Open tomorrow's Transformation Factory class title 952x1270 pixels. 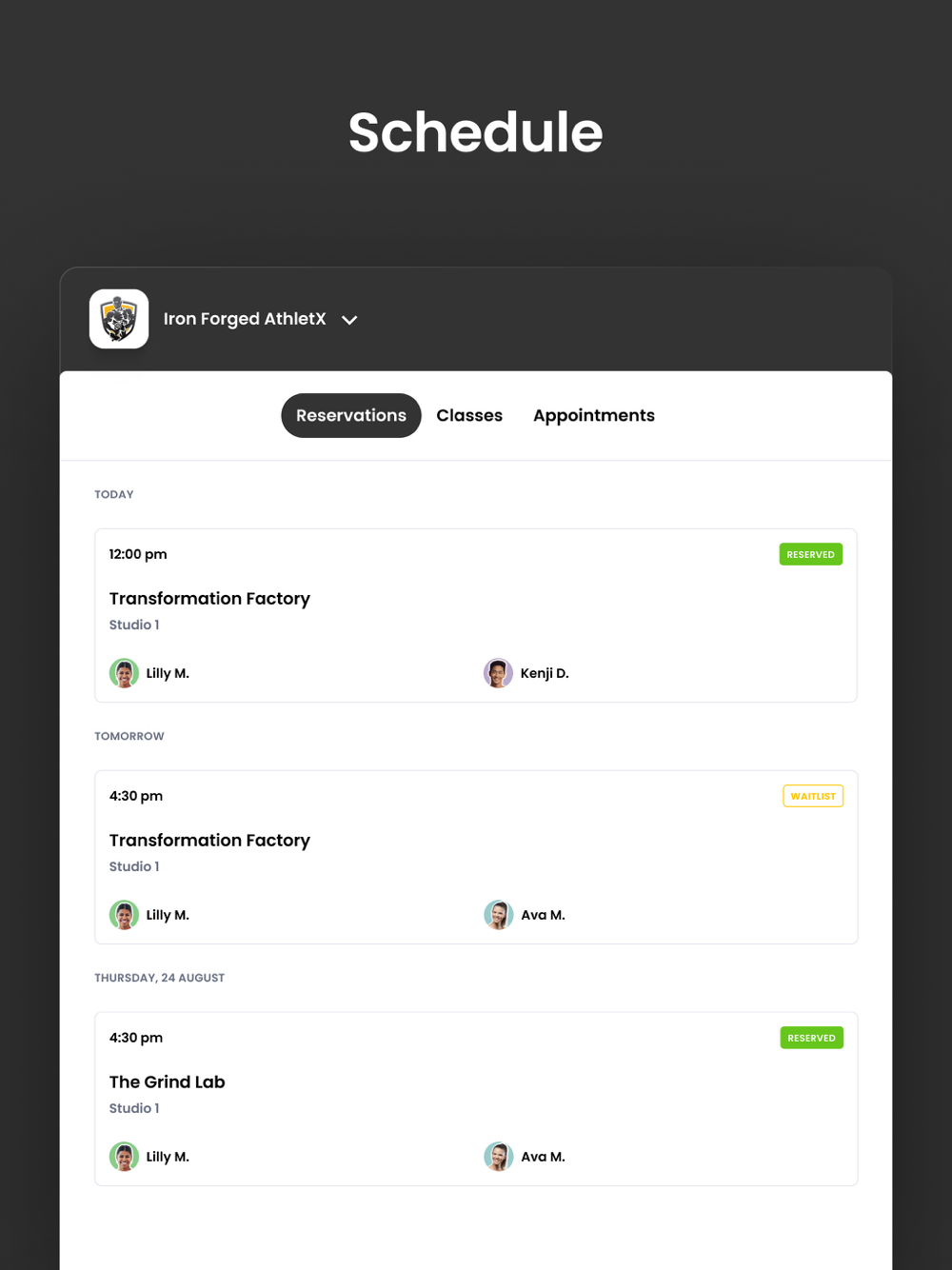pos(209,840)
